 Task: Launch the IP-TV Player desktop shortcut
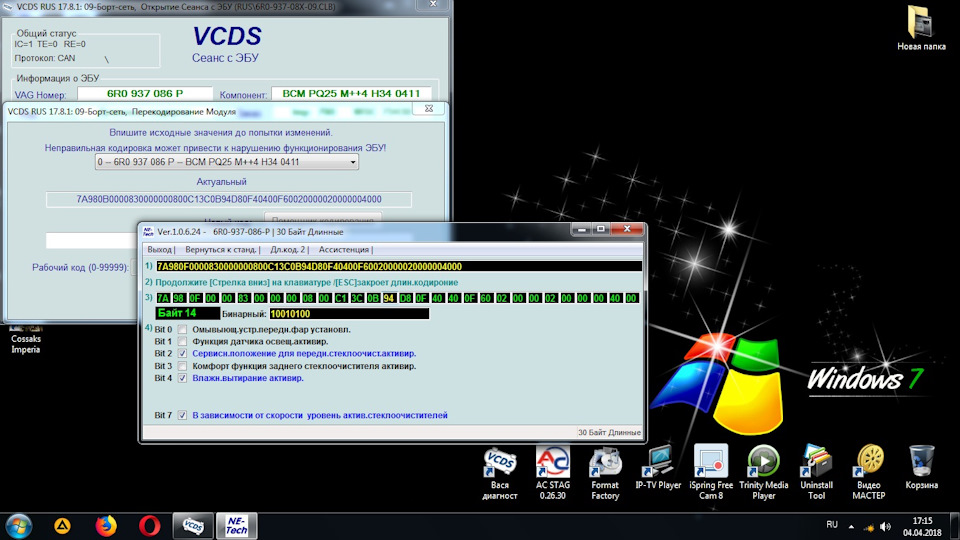click(658, 468)
